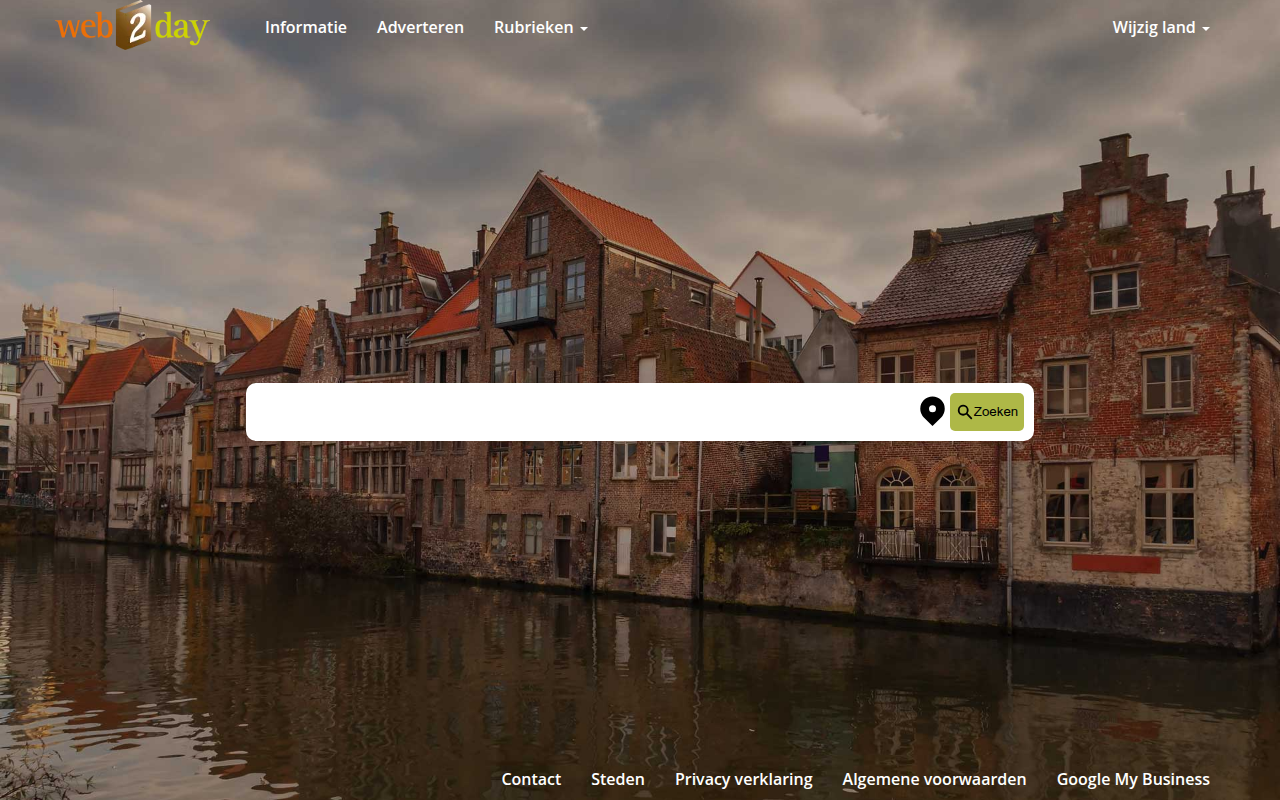The image size is (1280, 800).
Task: Click the web2day logo
Action: point(133,26)
